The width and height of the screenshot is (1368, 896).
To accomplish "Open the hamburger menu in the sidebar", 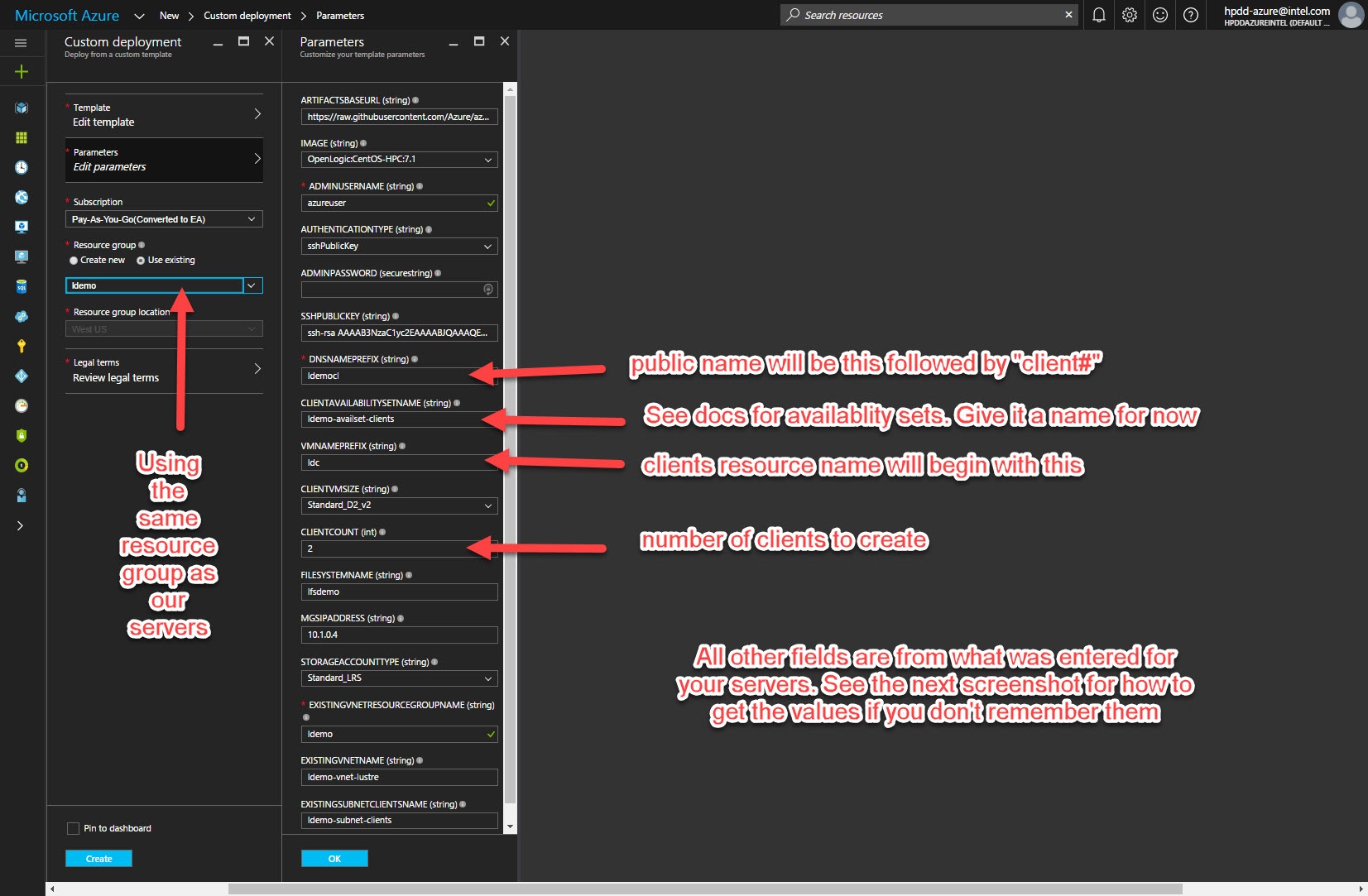I will [x=22, y=43].
